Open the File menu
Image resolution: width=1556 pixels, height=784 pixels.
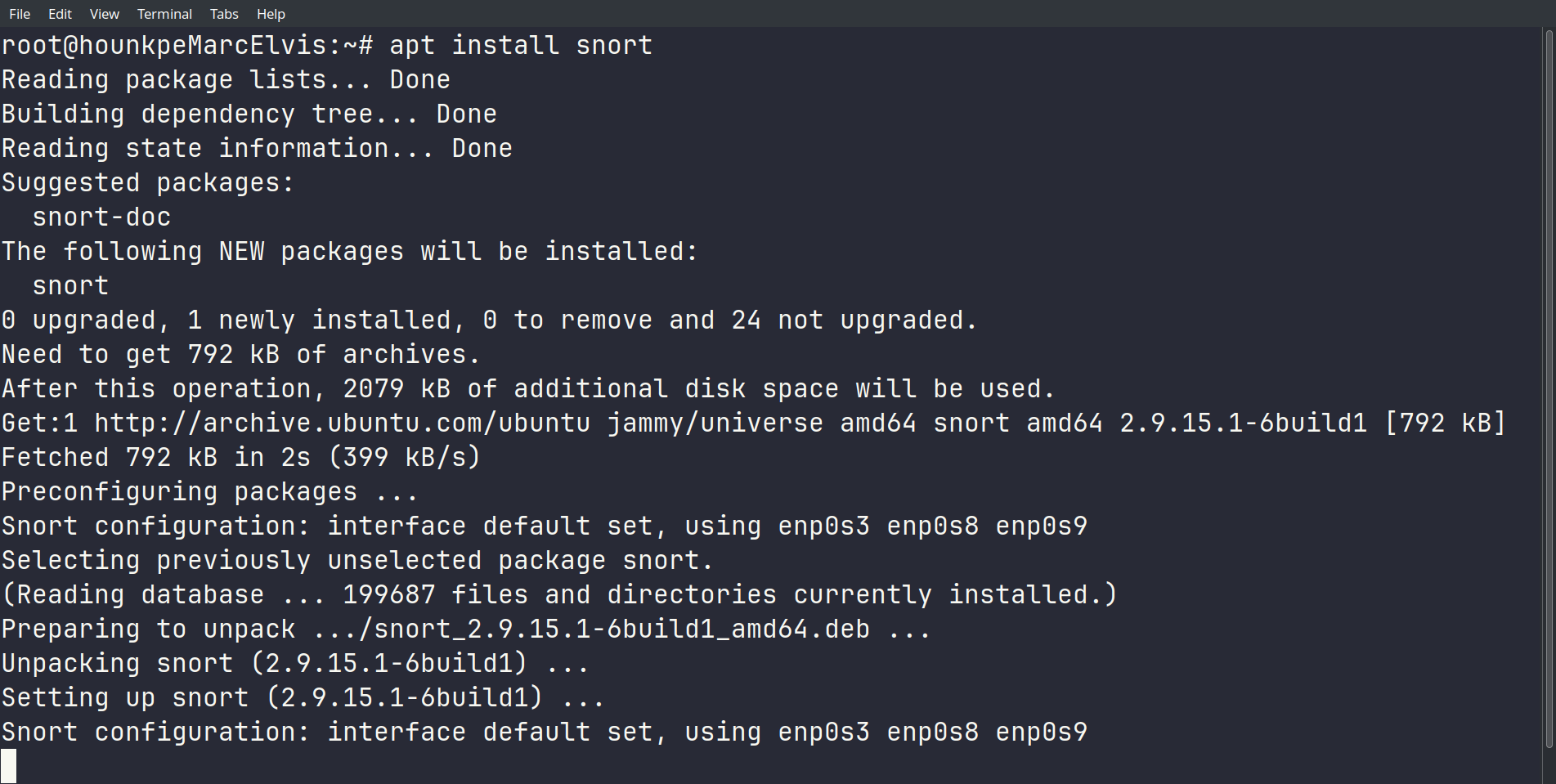[x=20, y=14]
